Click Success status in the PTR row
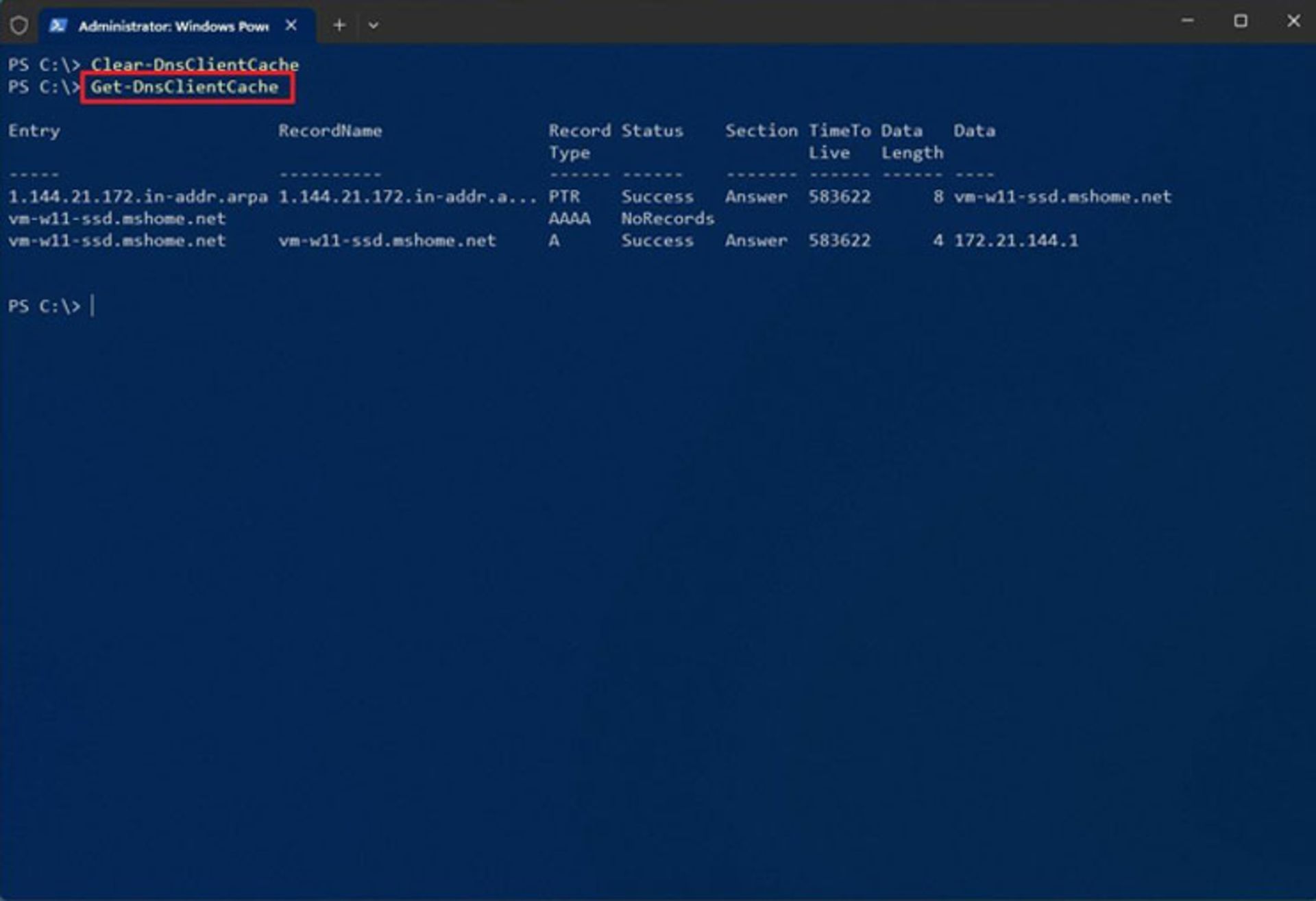 pos(657,197)
